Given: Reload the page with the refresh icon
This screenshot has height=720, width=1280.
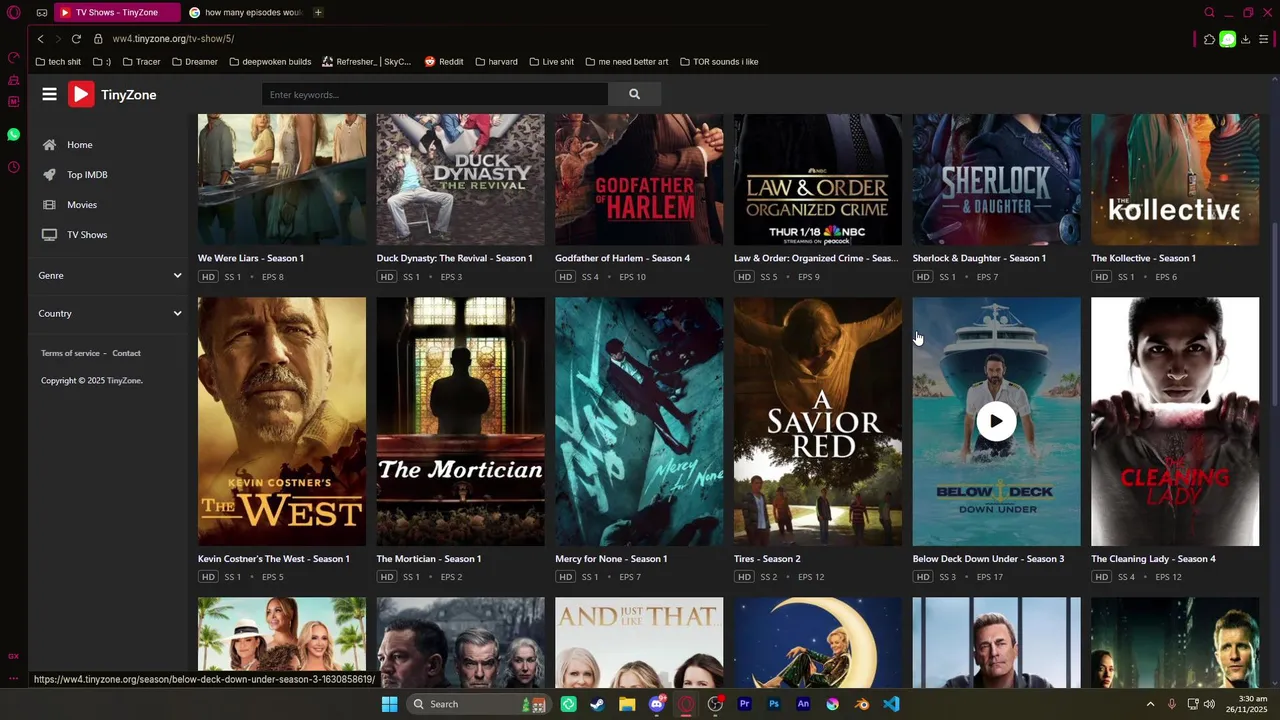Looking at the screenshot, I should (x=76, y=39).
